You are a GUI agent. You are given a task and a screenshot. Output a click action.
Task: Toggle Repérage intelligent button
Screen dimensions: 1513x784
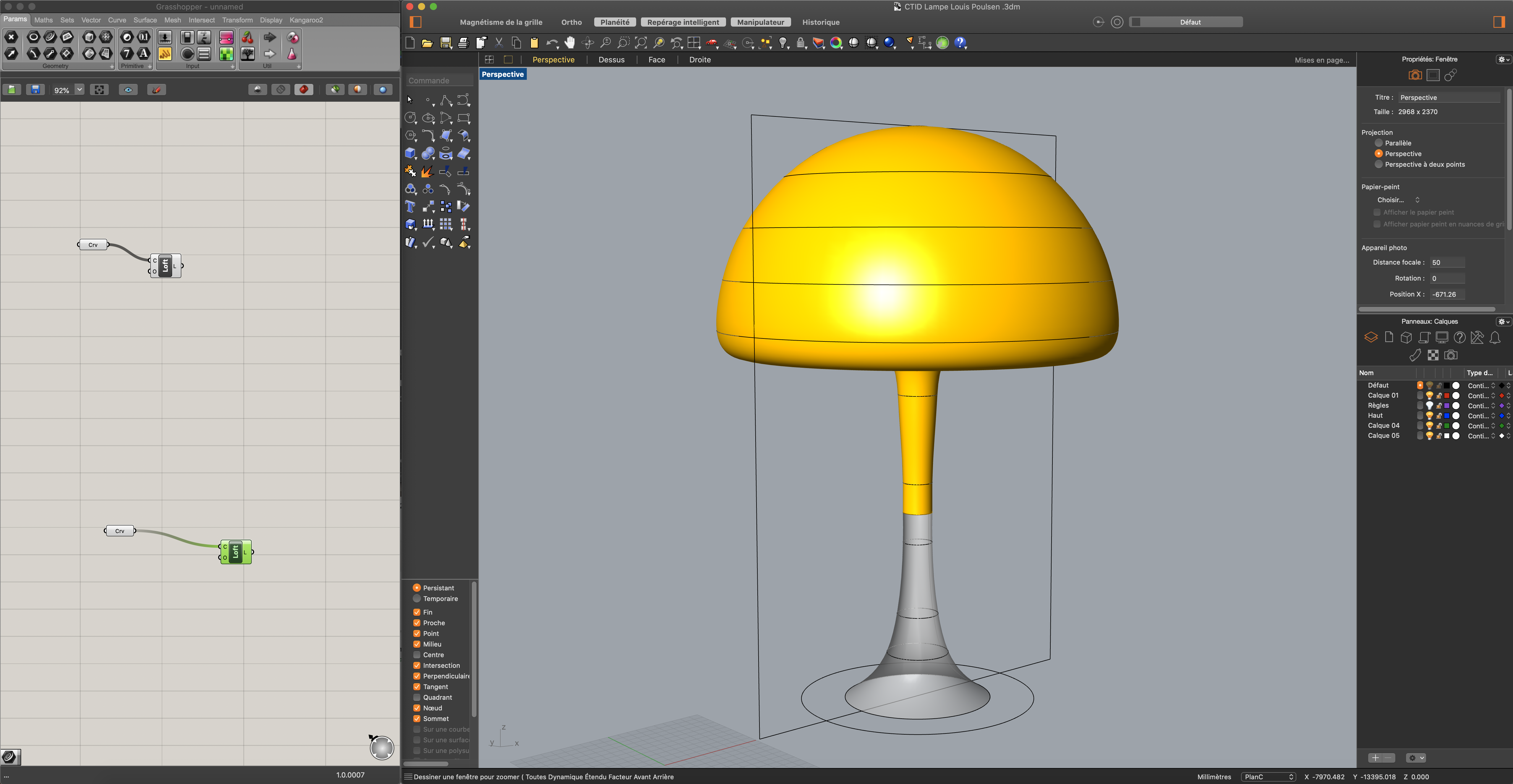point(683,22)
